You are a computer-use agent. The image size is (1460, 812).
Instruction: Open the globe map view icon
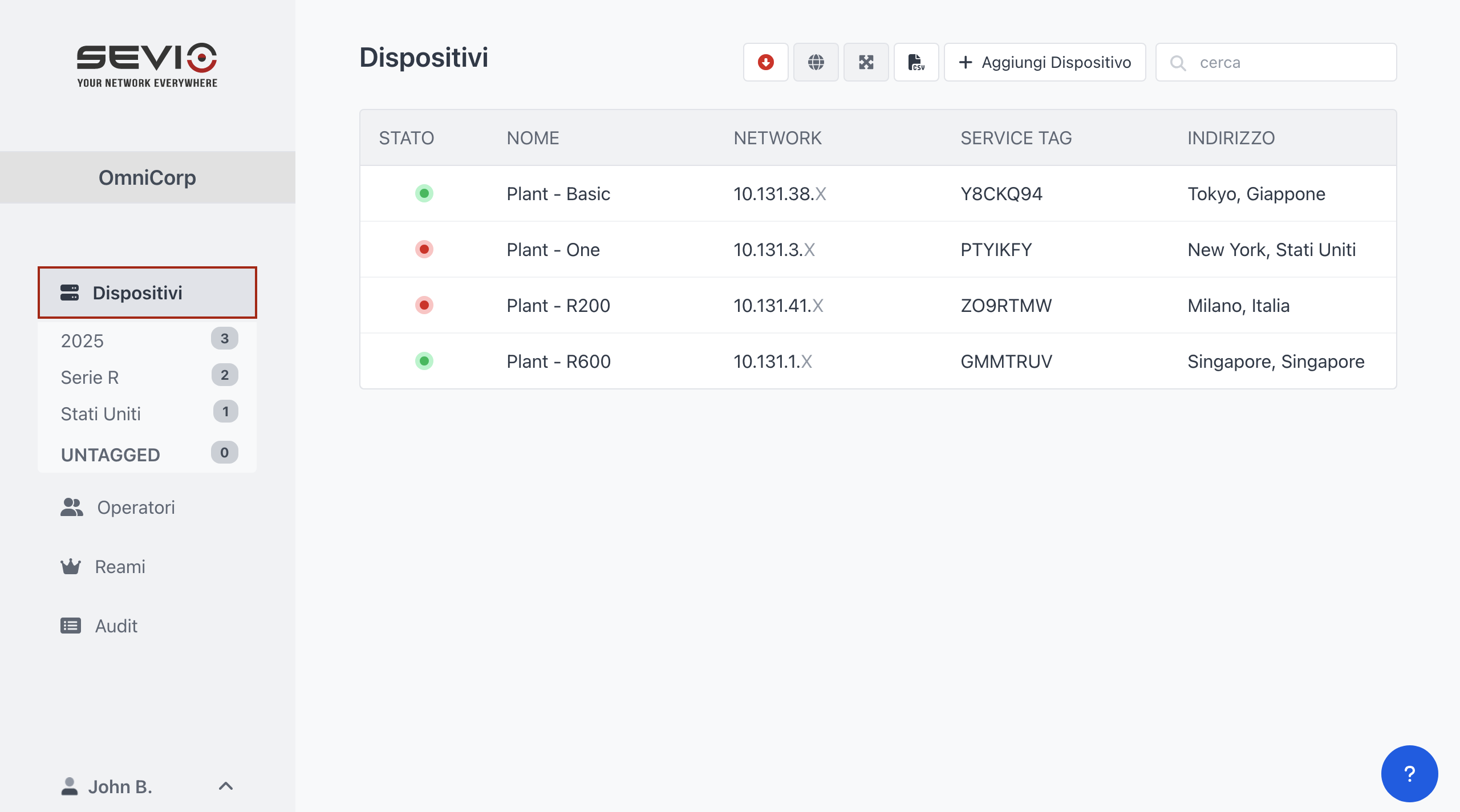click(816, 62)
